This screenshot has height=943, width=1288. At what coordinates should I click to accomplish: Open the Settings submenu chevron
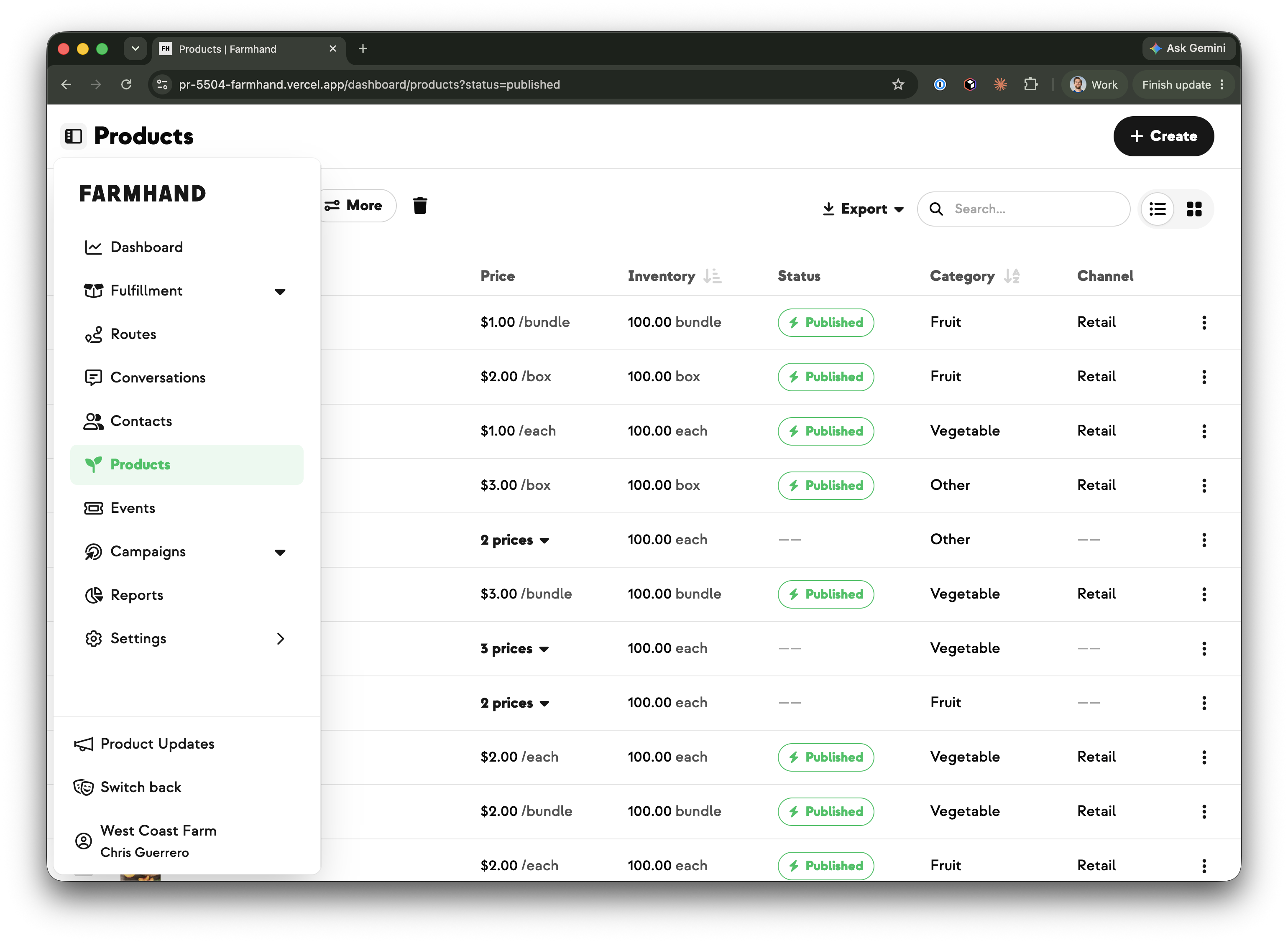pyautogui.click(x=280, y=639)
